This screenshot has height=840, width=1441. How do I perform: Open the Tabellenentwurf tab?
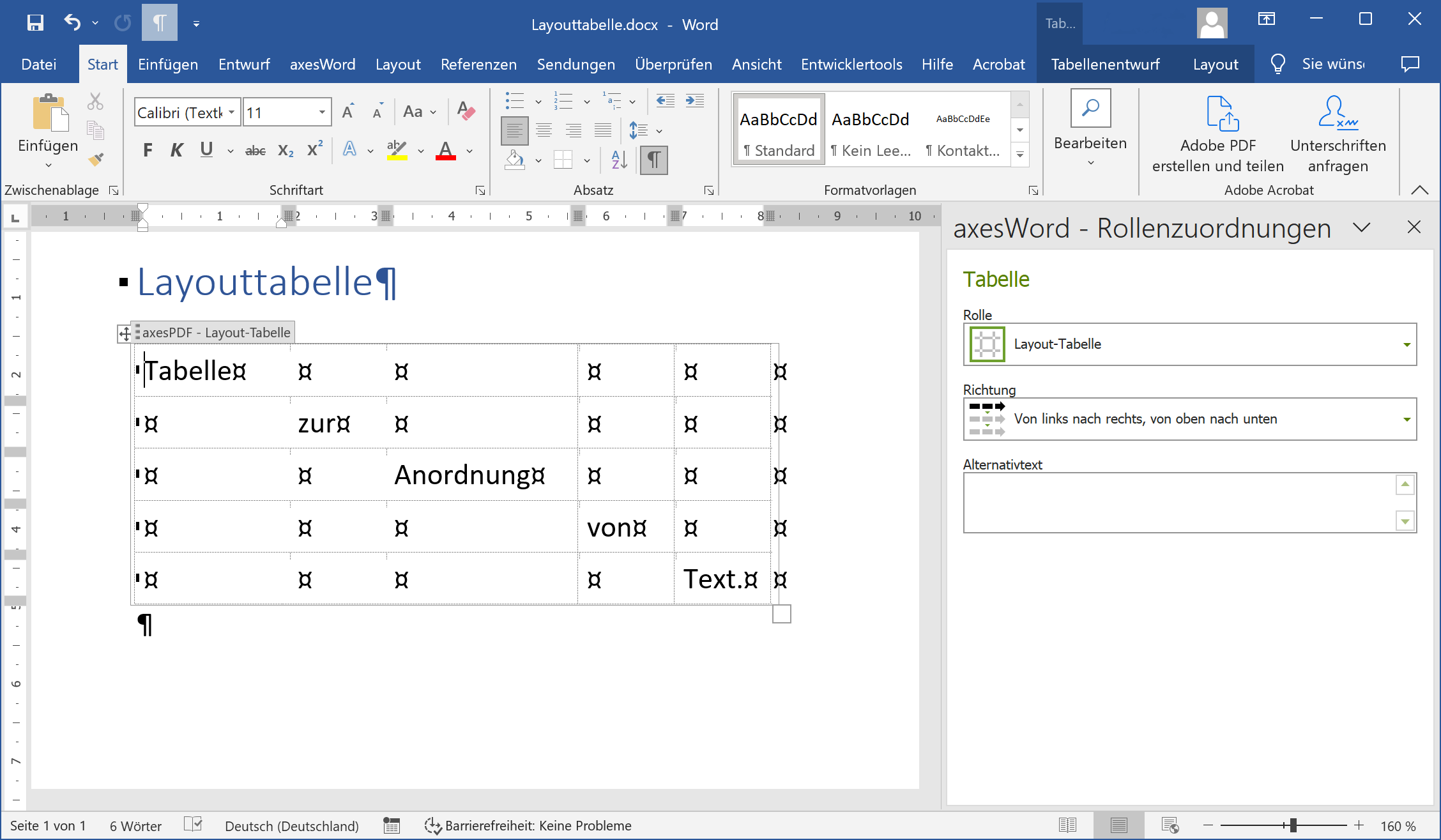point(1105,65)
